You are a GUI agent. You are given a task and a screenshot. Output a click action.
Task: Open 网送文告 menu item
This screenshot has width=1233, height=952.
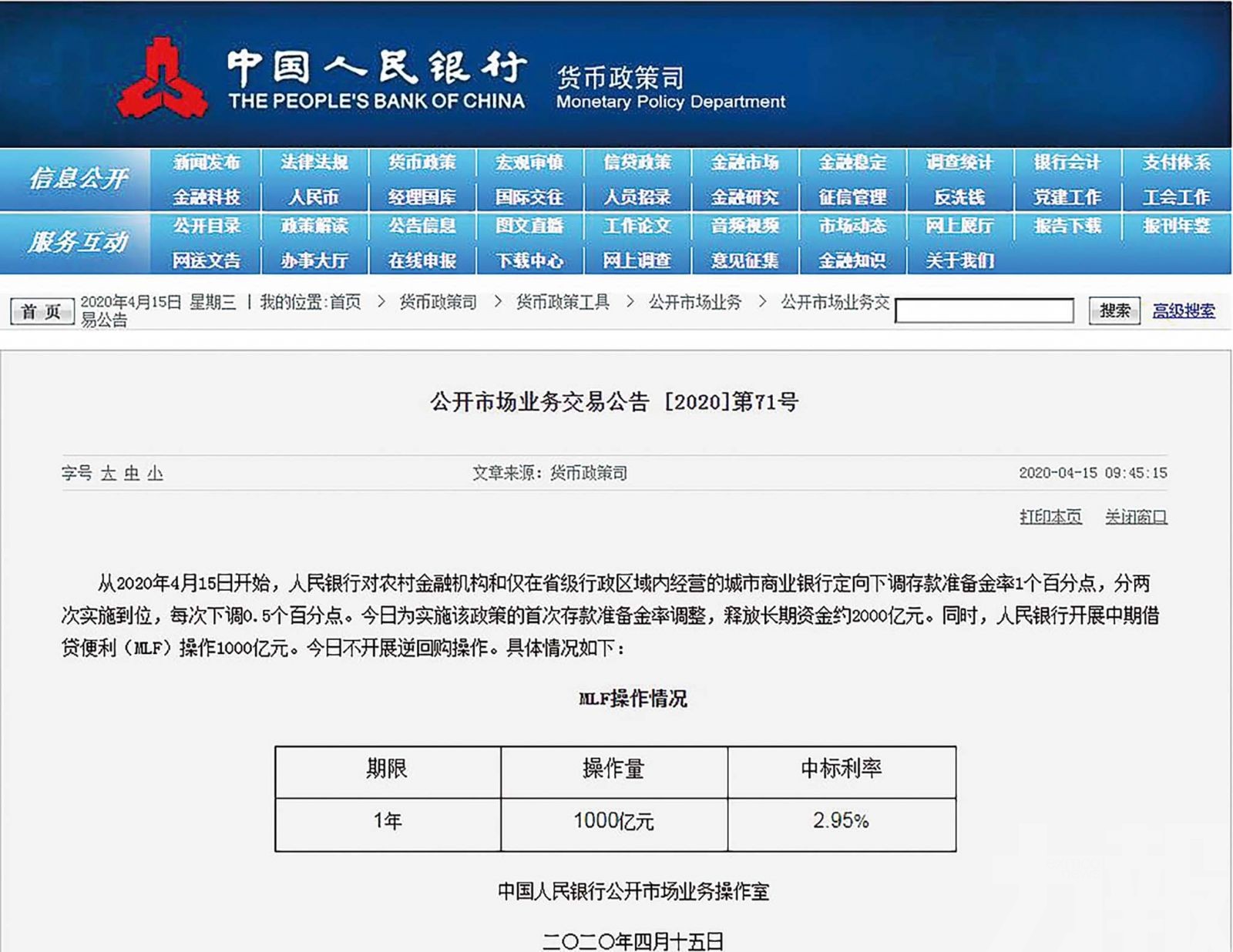(207, 260)
